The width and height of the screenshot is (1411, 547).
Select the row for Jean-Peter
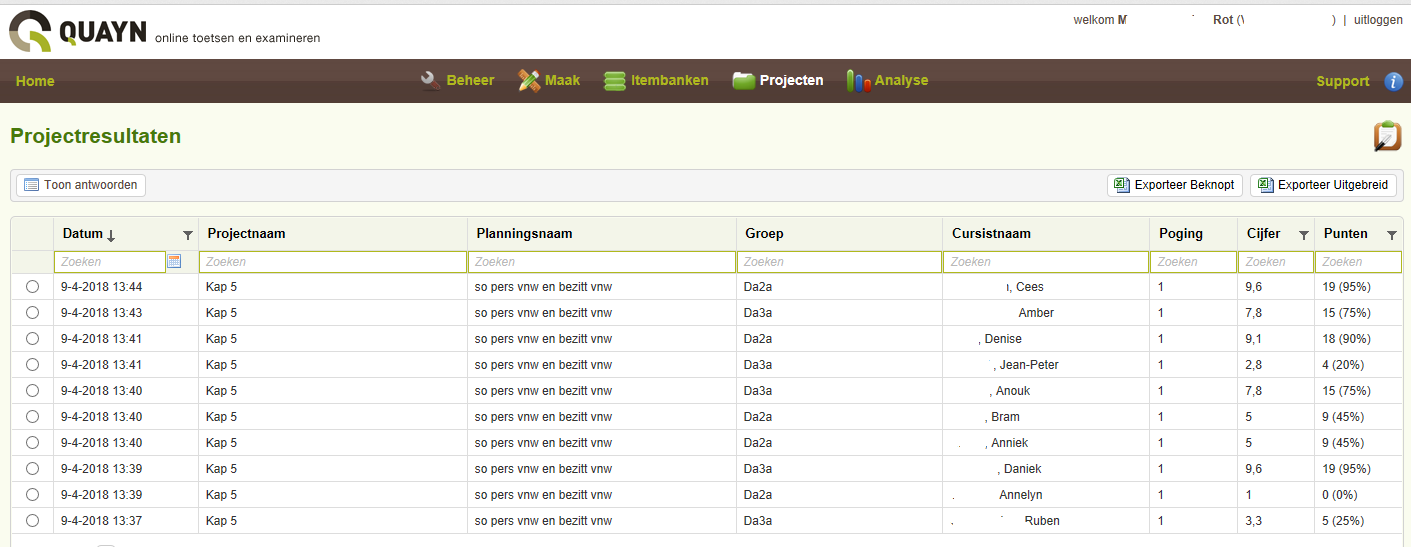[32, 364]
